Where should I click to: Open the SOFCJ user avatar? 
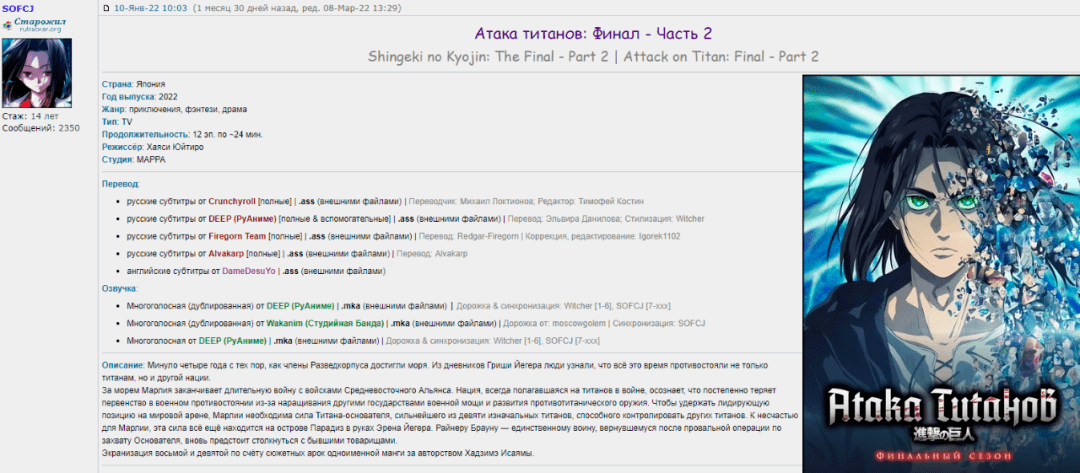[x=37, y=73]
